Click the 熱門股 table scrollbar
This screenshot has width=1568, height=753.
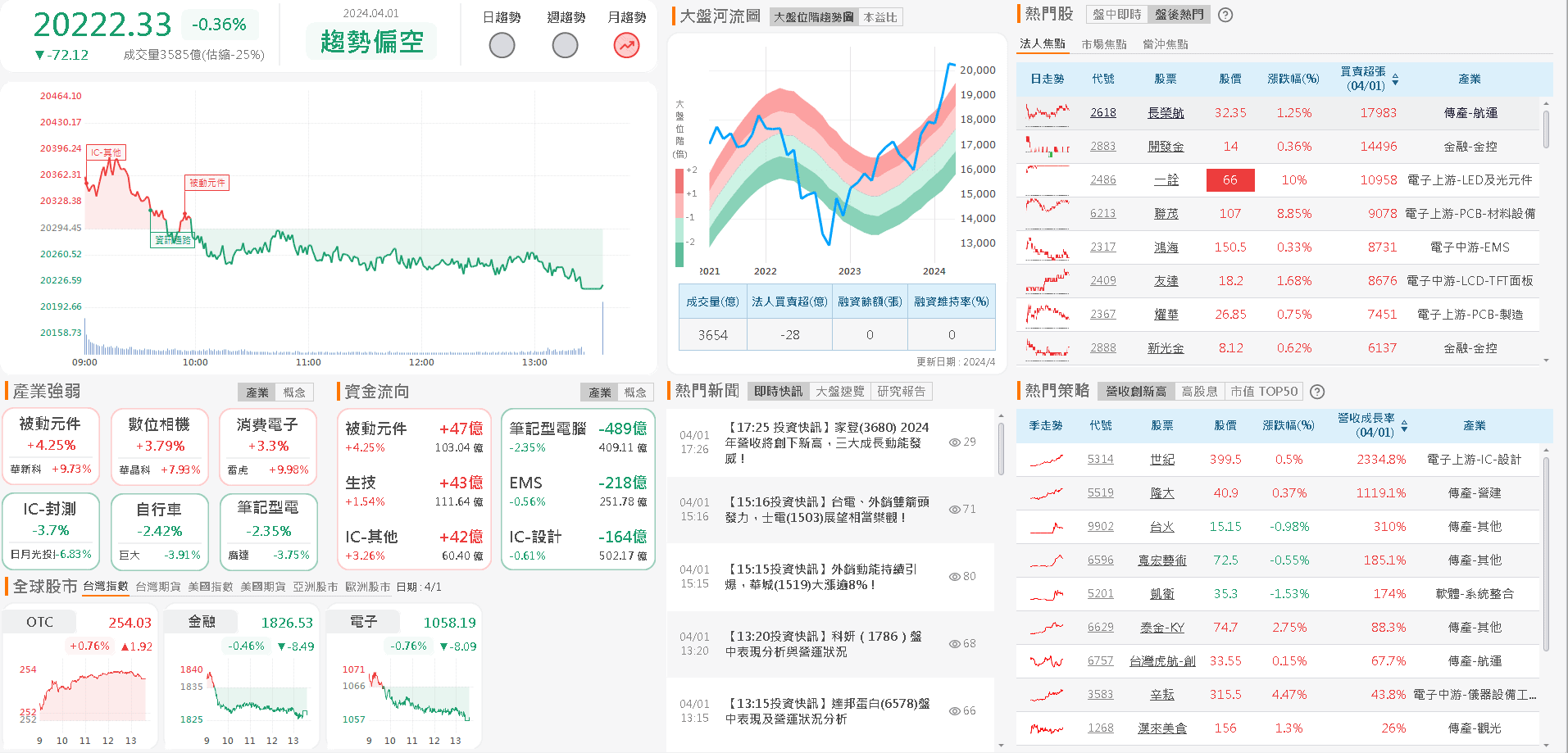tap(1546, 129)
